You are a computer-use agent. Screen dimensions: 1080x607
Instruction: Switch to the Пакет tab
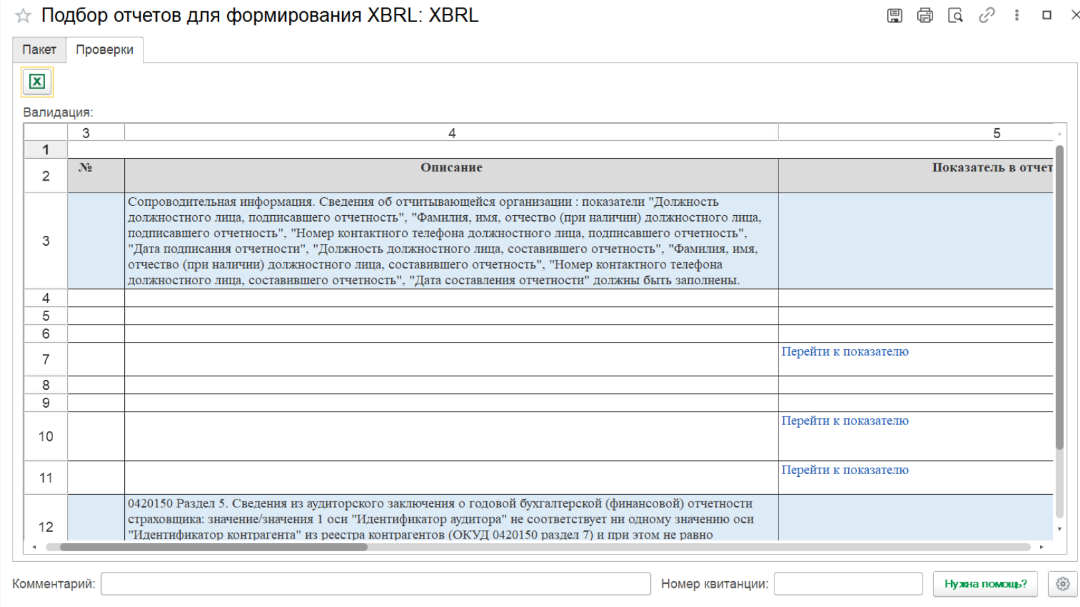[x=39, y=50]
